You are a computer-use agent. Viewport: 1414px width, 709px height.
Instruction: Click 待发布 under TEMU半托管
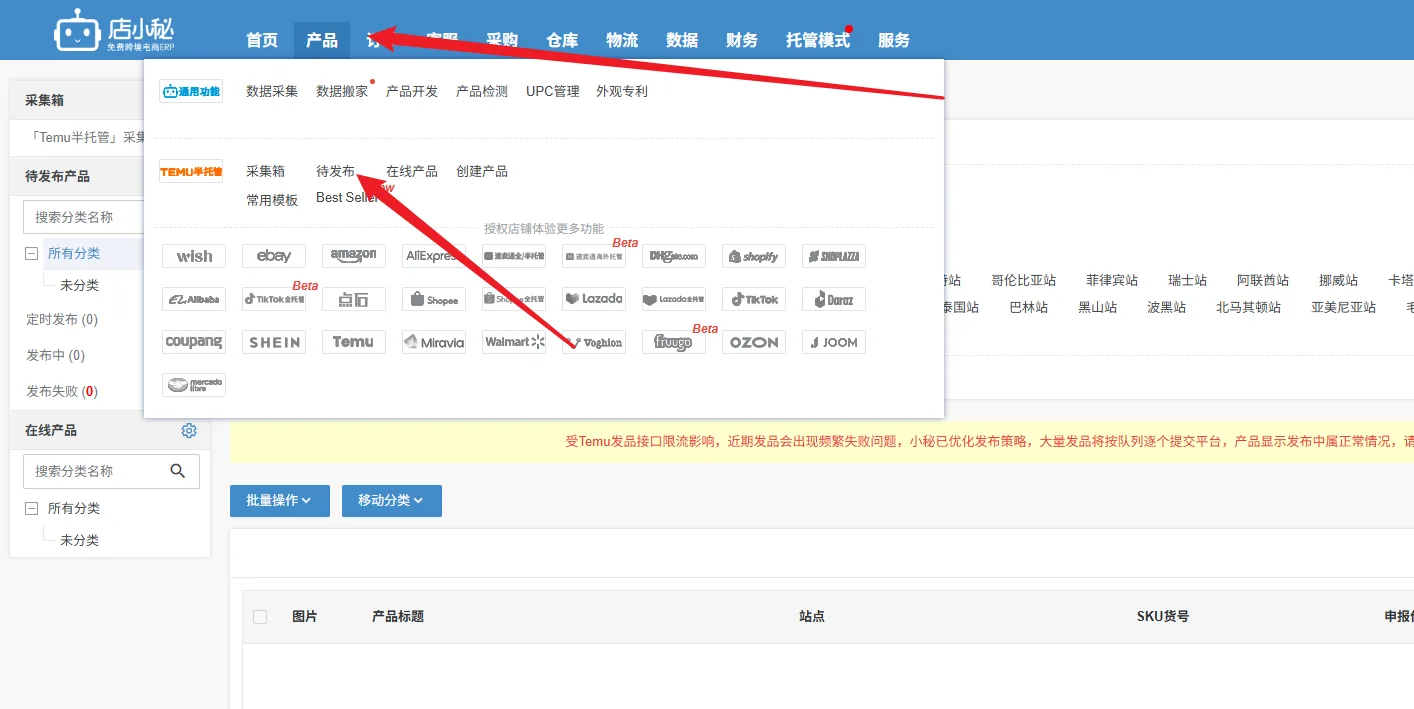335,171
